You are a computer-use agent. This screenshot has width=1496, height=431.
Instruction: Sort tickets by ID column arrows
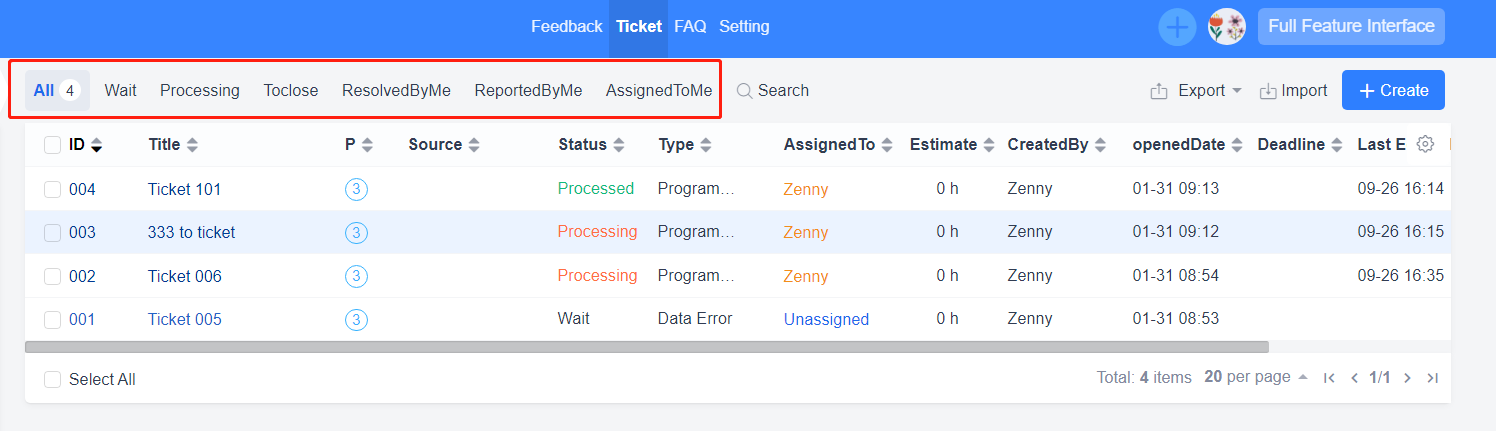tap(96, 145)
